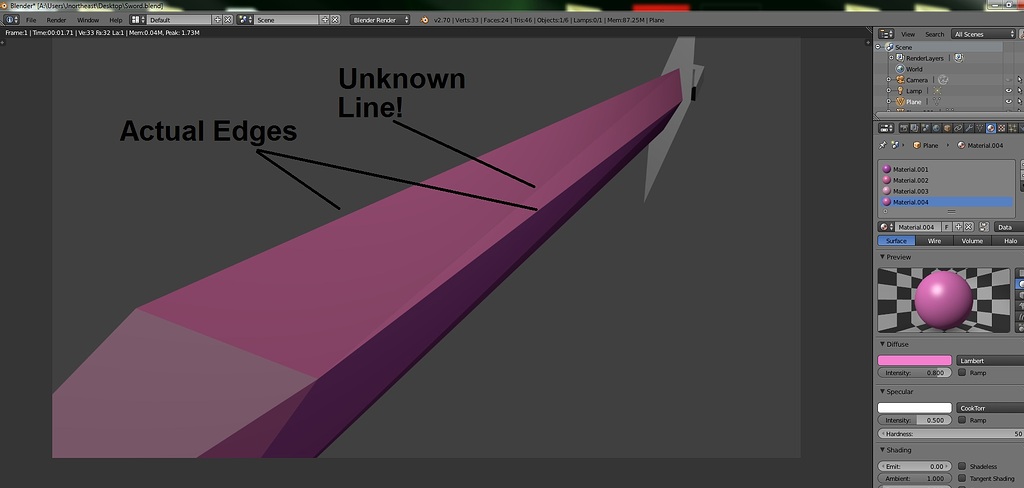Switch to the Render properties tab

tap(904, 128)
